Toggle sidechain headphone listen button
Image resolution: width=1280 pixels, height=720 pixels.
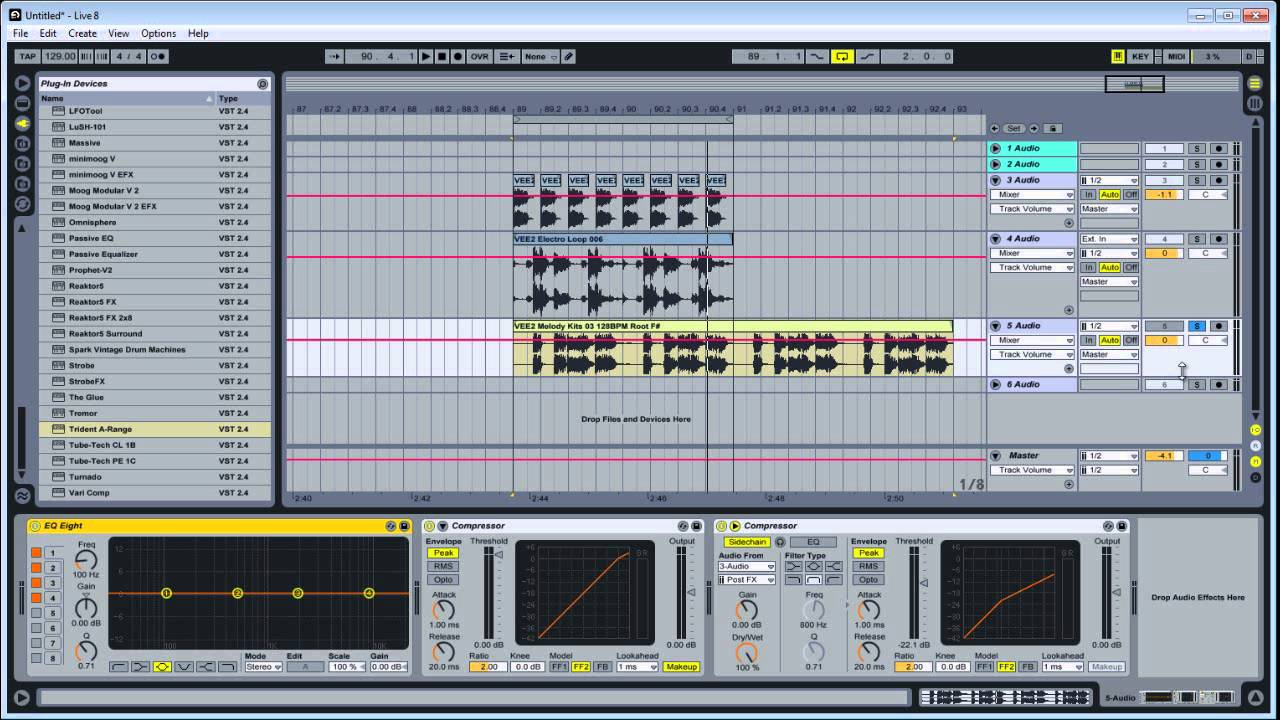[x=780, y=542]
